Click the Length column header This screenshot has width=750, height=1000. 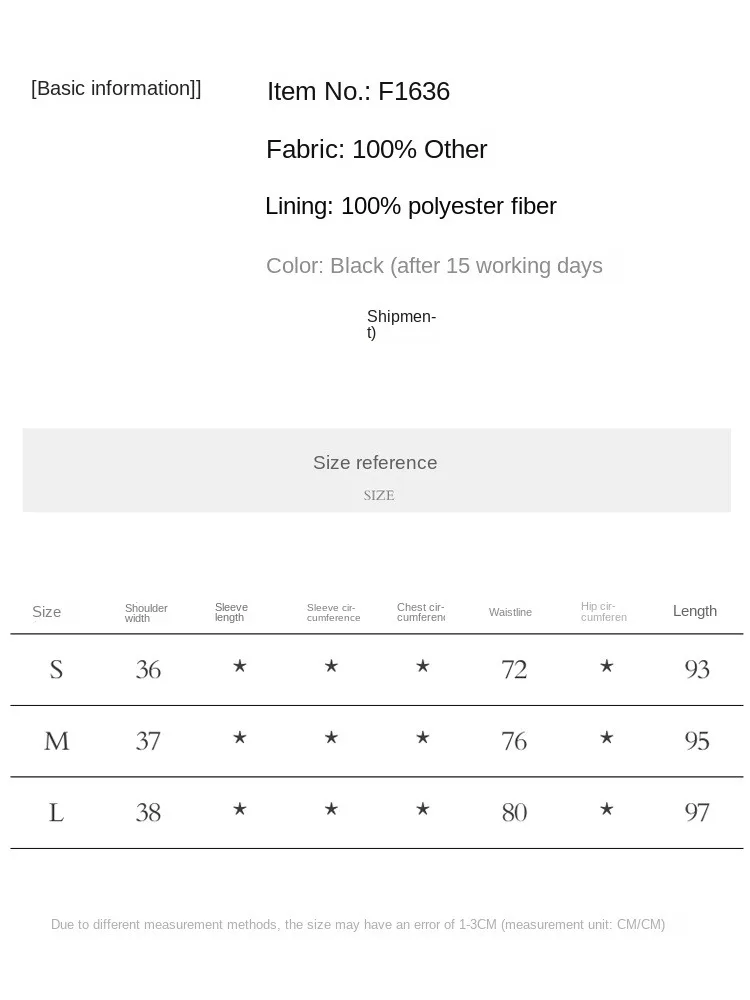click(694, 611)
